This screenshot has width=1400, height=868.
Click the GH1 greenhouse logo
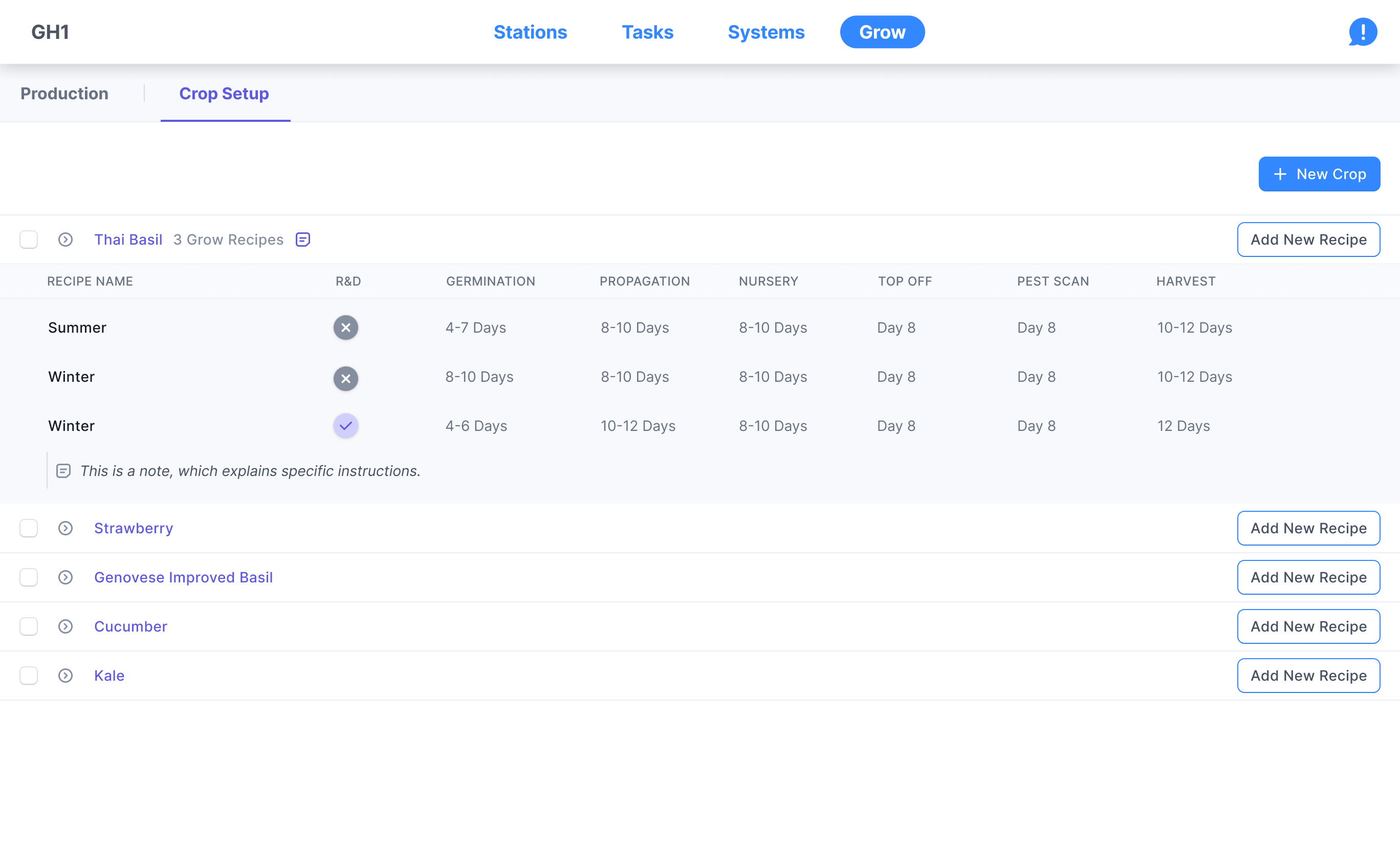[x=50, y=32]
